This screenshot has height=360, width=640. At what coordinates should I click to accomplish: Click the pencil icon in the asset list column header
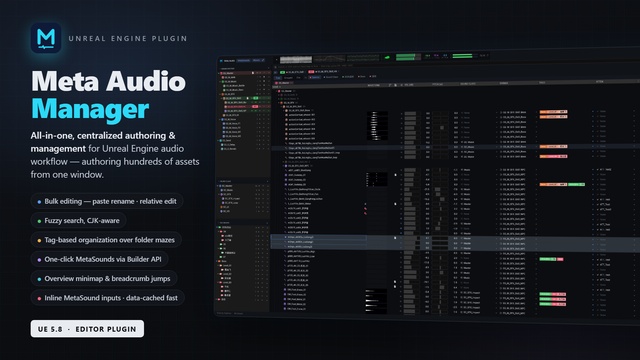[x=390, y=85]
